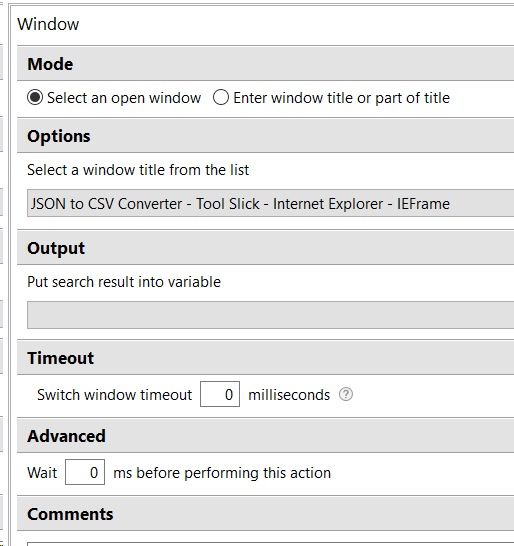Screen dimensions: 514x546
Task: Click the comments text box
Action: tap(271, 544)
